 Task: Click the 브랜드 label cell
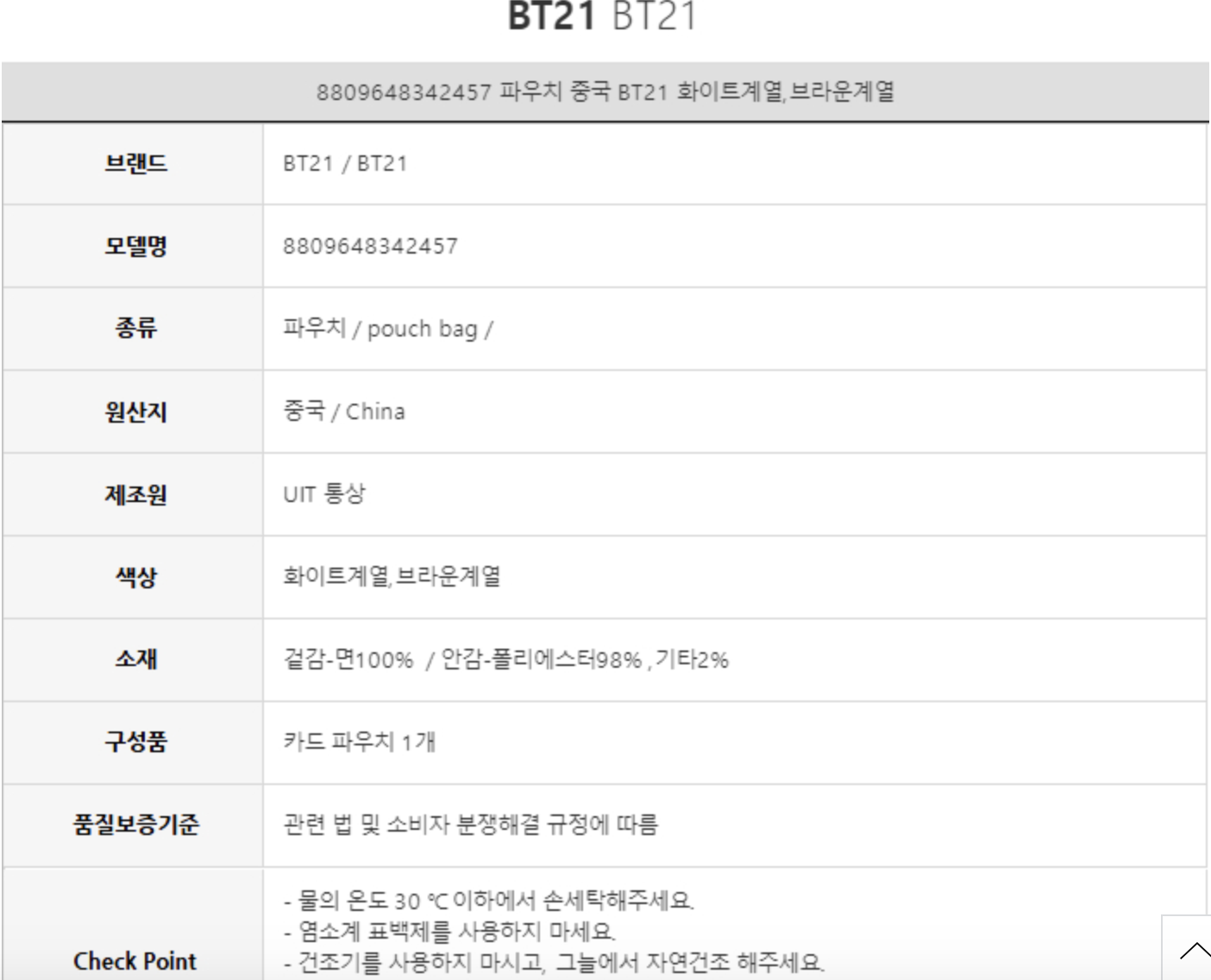(x=135, y=164)
